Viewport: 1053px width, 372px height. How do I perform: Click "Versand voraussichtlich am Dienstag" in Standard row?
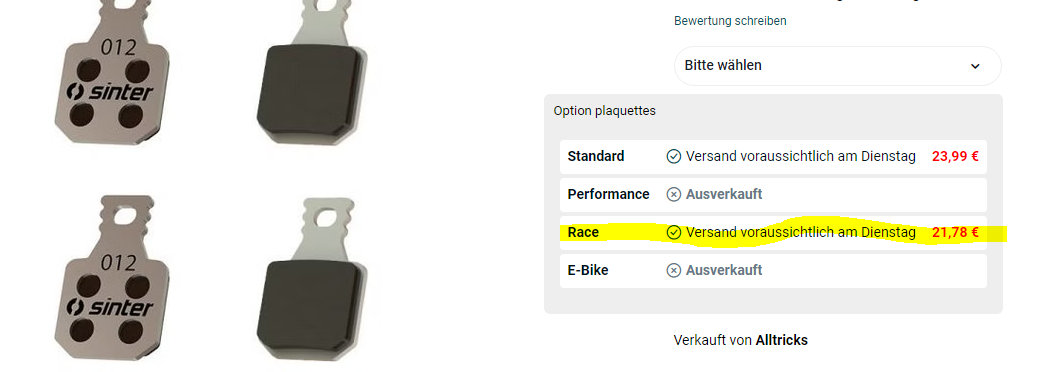[x=800, y=156]
